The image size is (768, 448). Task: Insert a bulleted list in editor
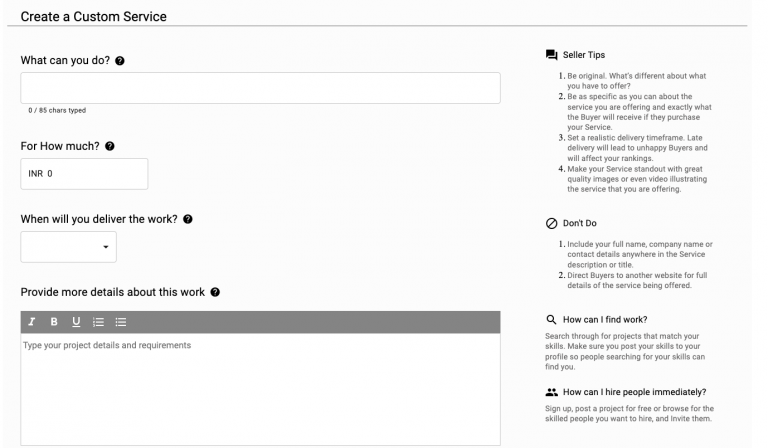tap(120, 322)
